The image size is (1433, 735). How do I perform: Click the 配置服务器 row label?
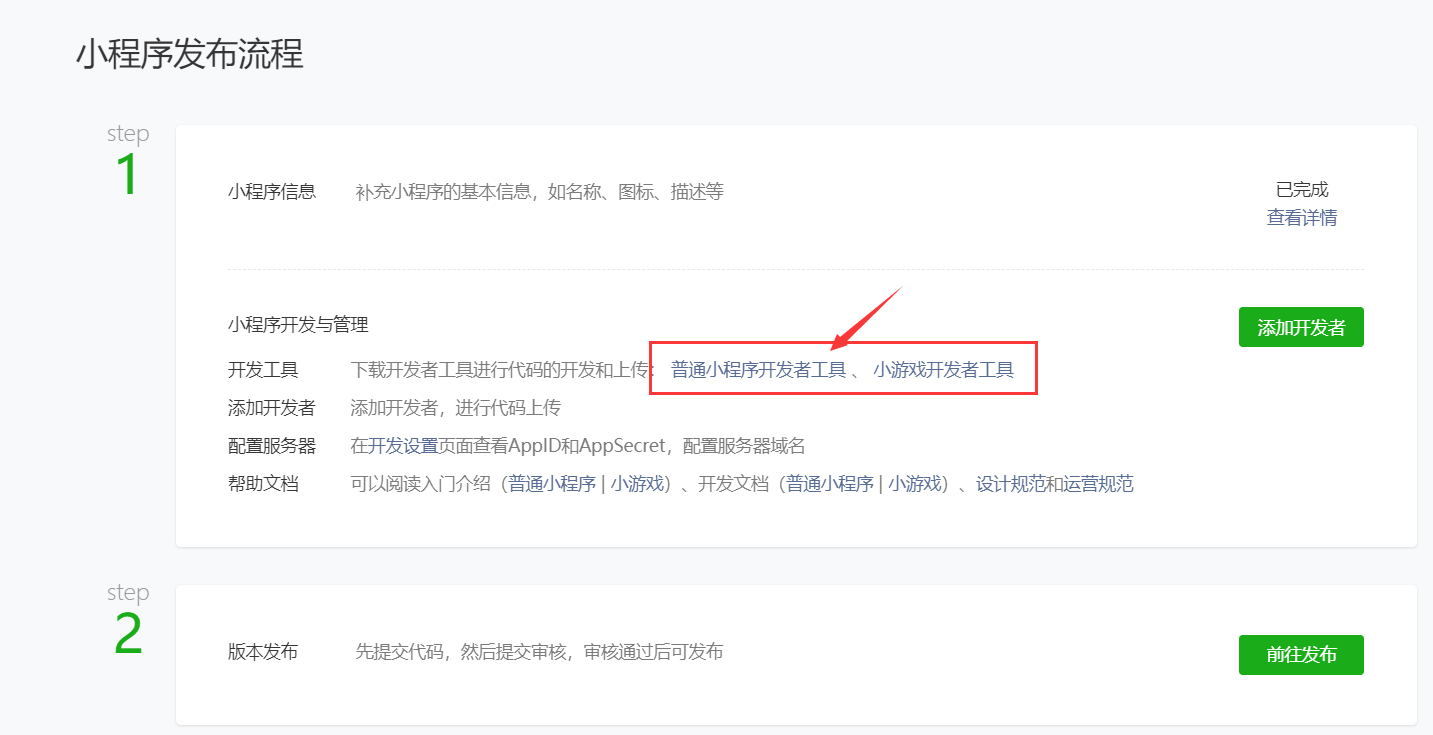[272, 446]
